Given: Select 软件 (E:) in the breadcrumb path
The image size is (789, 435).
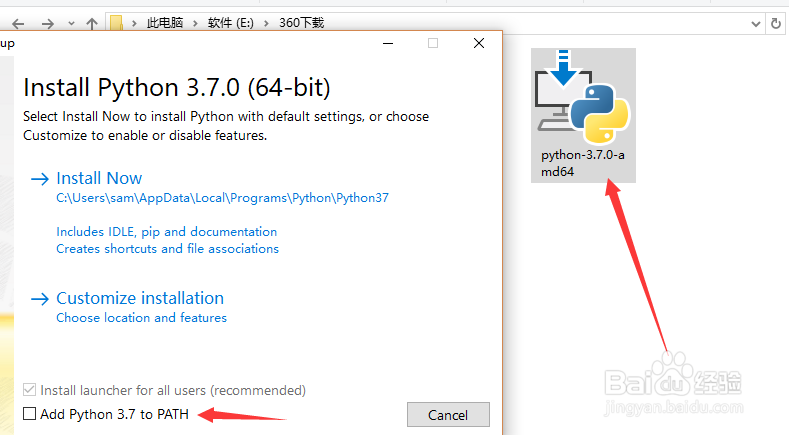Looking at the screenshot, I should pyautogui.click(x=238, y=22).
